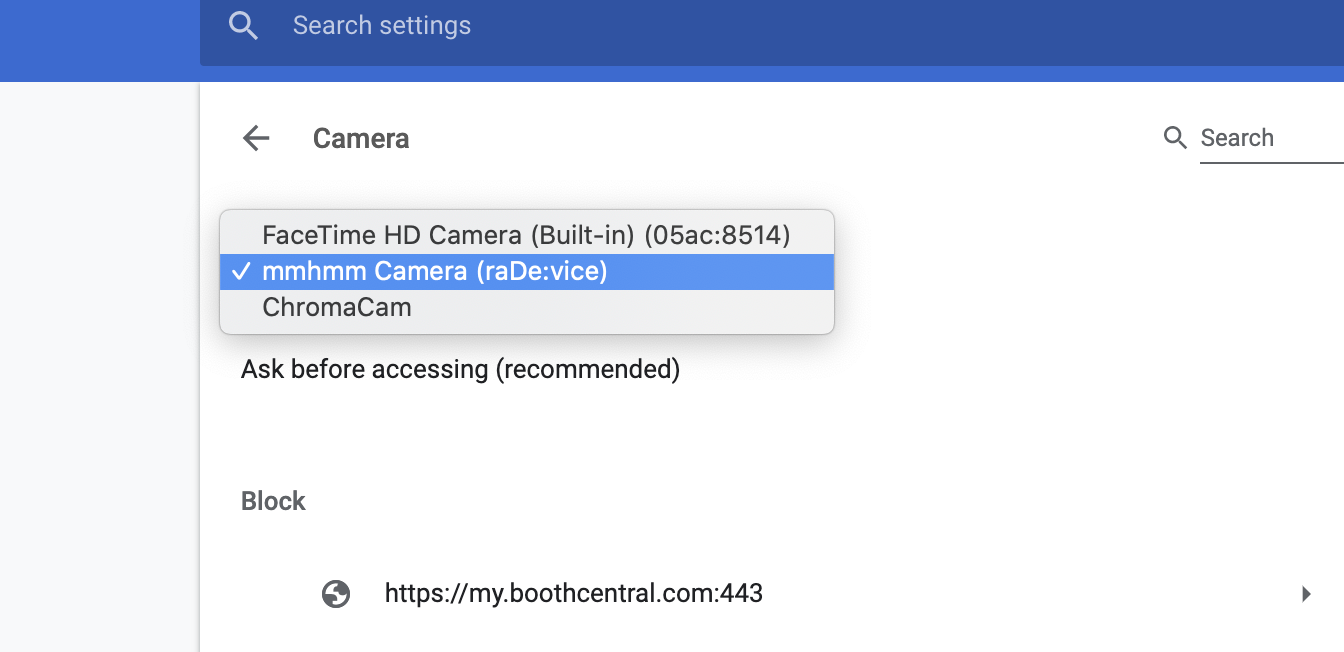1344x652 pixels.
Task: Expand boothcentral site details with right arrow
Action: coord(1306,594)
